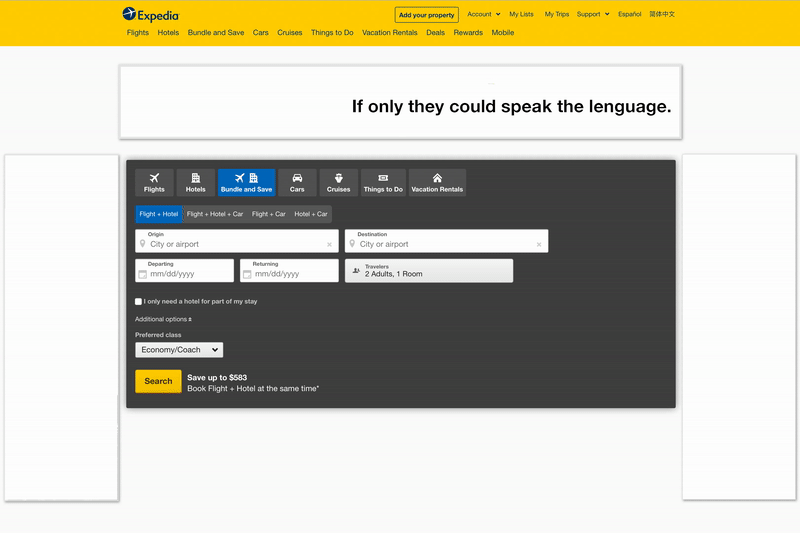Screen dimensions: 800x533
Task: Click the Origin city or airport field
Action: tap(237, 241)
